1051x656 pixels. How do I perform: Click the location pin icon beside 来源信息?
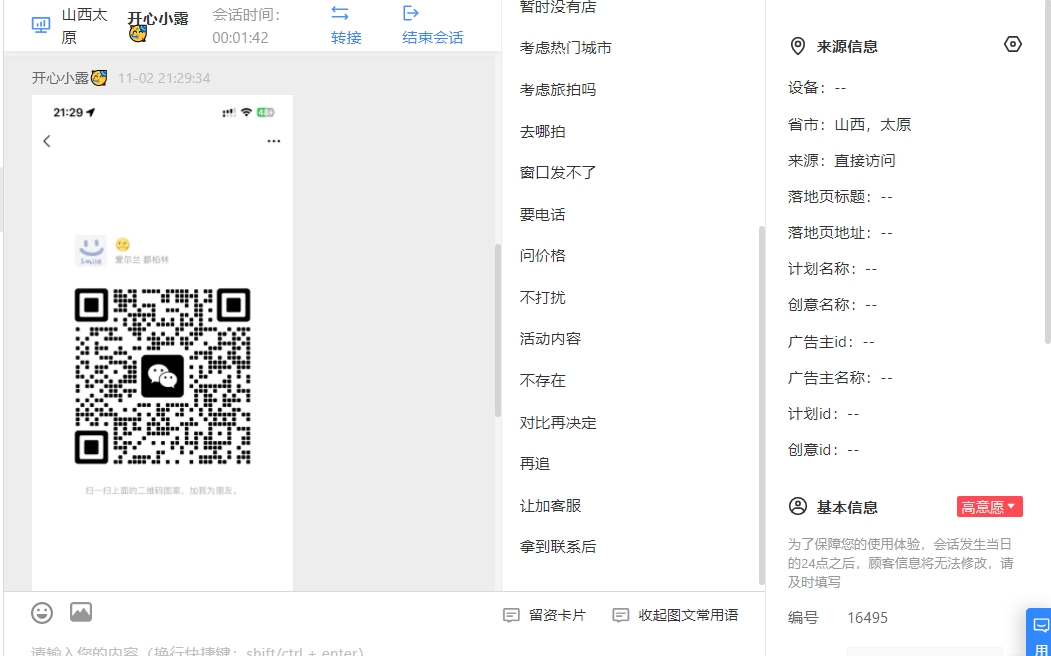pos(798,46)
